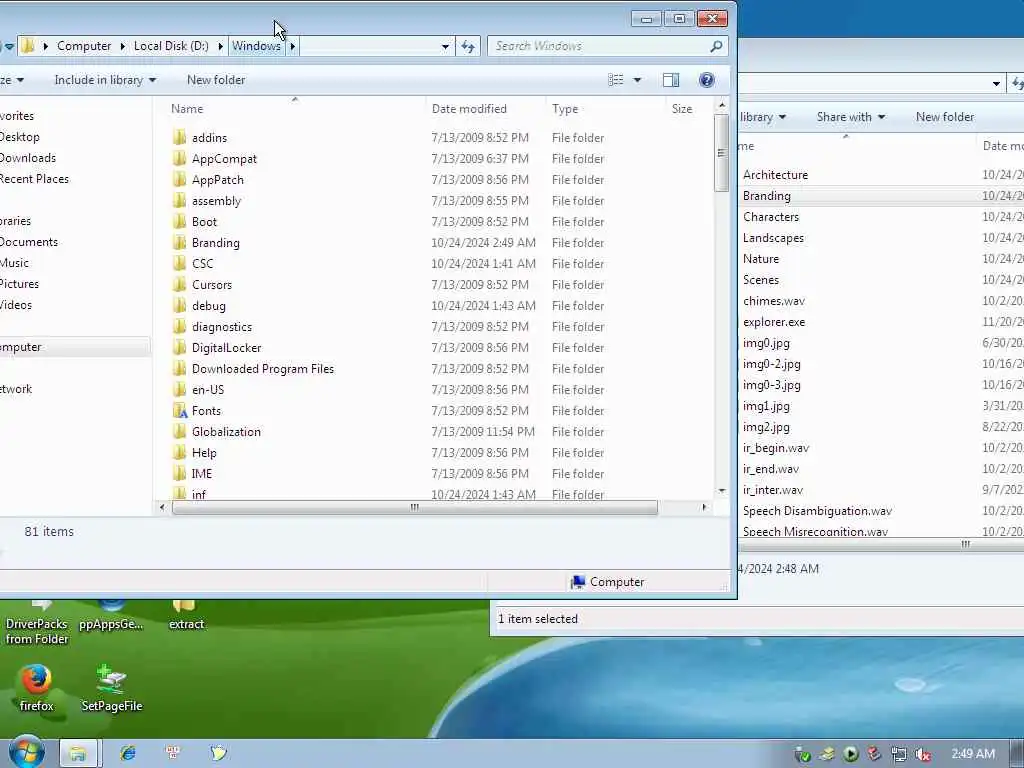Viewport: 1024px width, 768px height.
Task: Click the refresh button beside address bar
Action: 468,46
